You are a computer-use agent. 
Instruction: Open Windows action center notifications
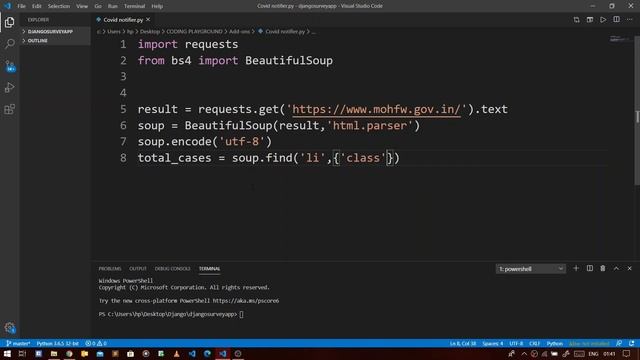click(627, 354)
